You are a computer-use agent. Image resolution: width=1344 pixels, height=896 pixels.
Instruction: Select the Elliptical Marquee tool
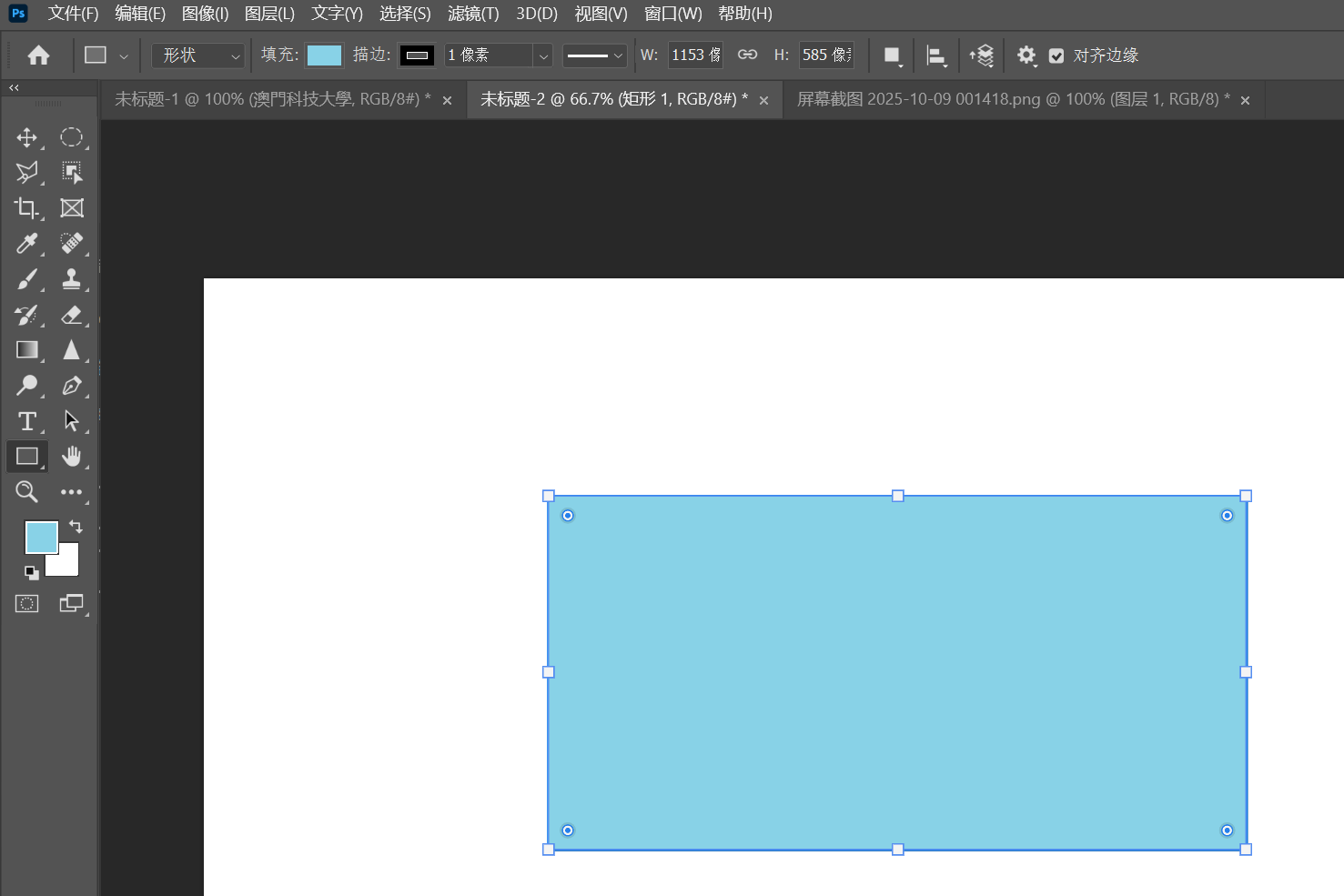[72, 137]
